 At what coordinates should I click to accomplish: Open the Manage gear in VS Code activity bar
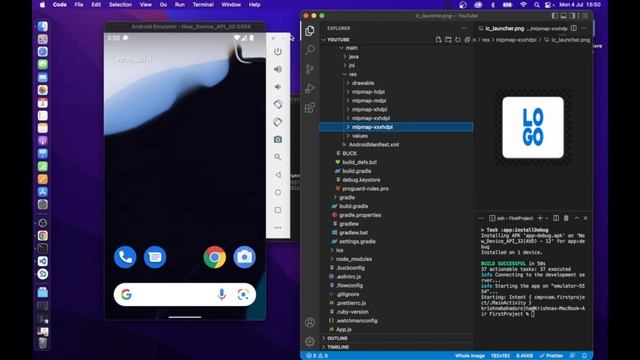pyautogui.click(x=310, y=341)
